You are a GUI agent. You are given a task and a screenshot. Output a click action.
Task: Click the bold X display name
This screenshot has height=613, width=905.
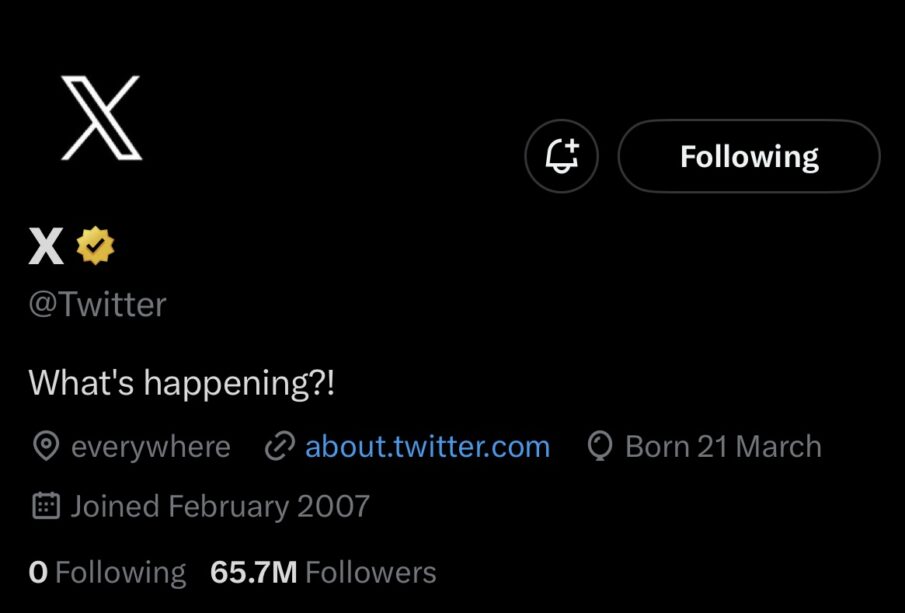click(46, 245)
